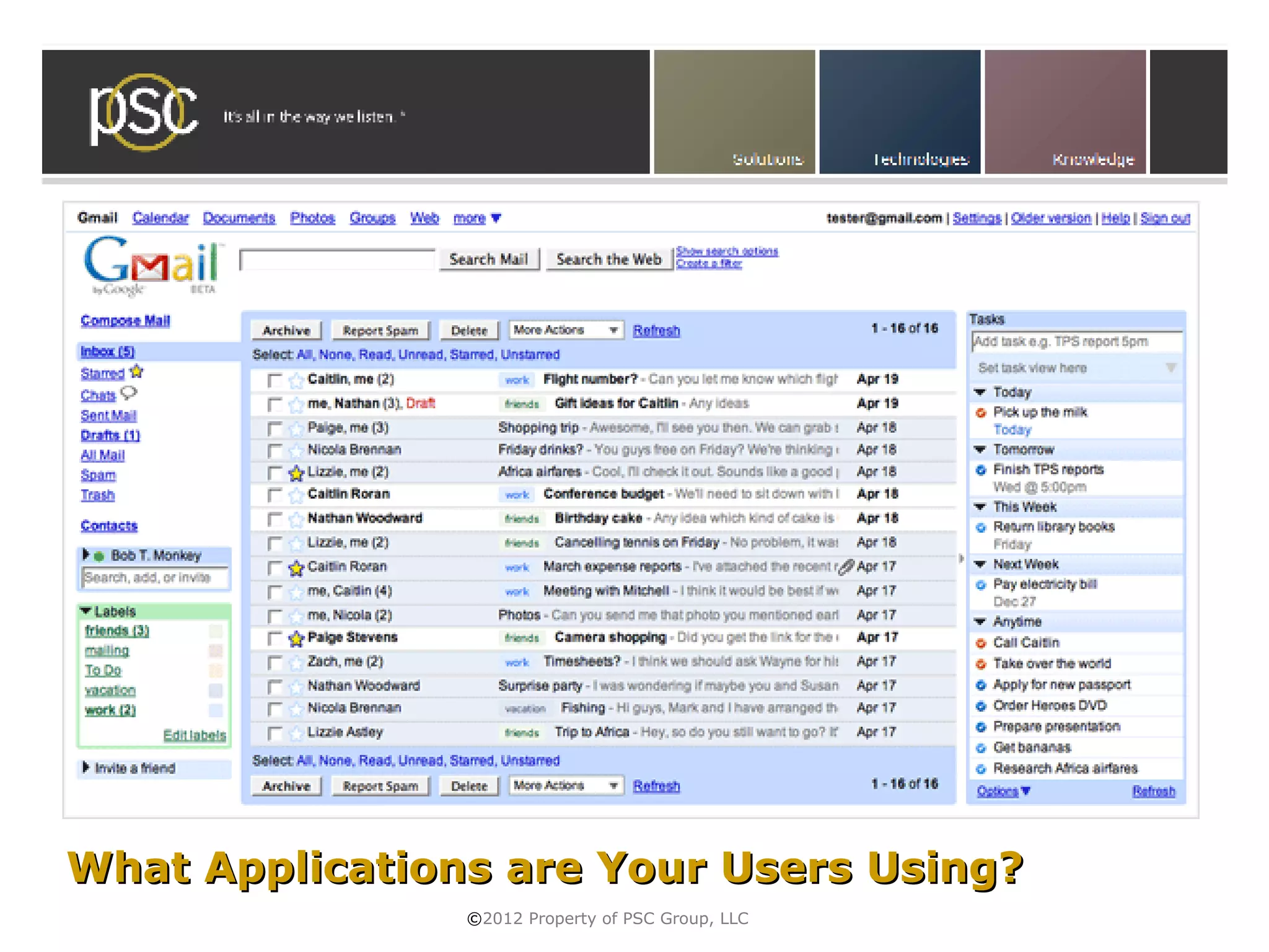Collapse the Today task group
Image resolution: width=1269 pixels, height=952 pixels.
pos(980,392)
